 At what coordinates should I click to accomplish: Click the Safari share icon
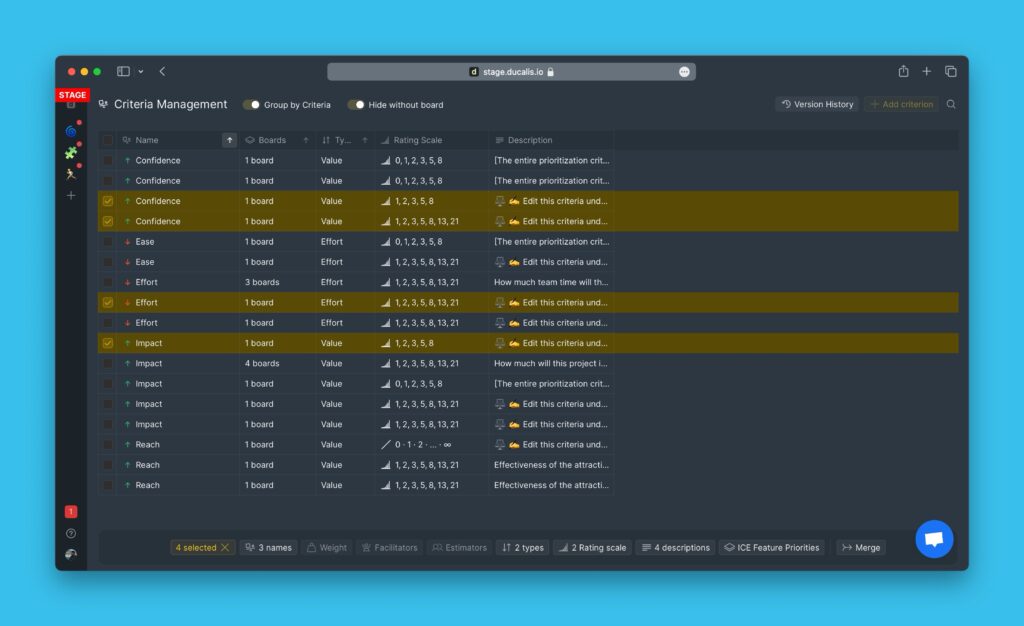[x=903, y=71]
